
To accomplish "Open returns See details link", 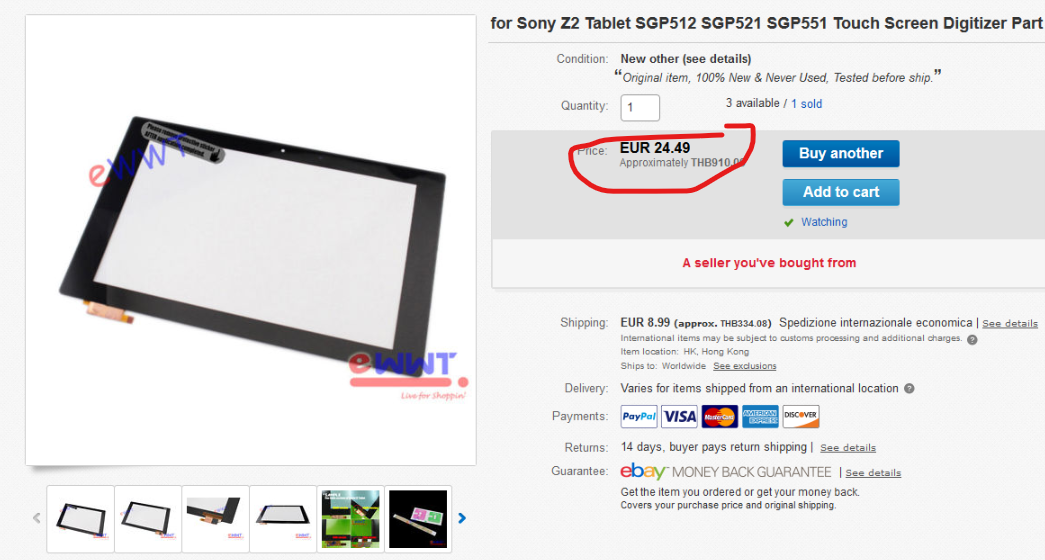I will pos(848,448).
